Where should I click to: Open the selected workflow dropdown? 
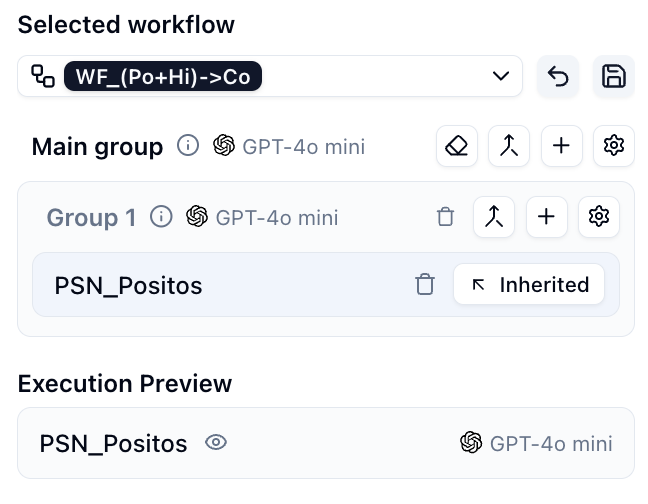coord(500,77)
